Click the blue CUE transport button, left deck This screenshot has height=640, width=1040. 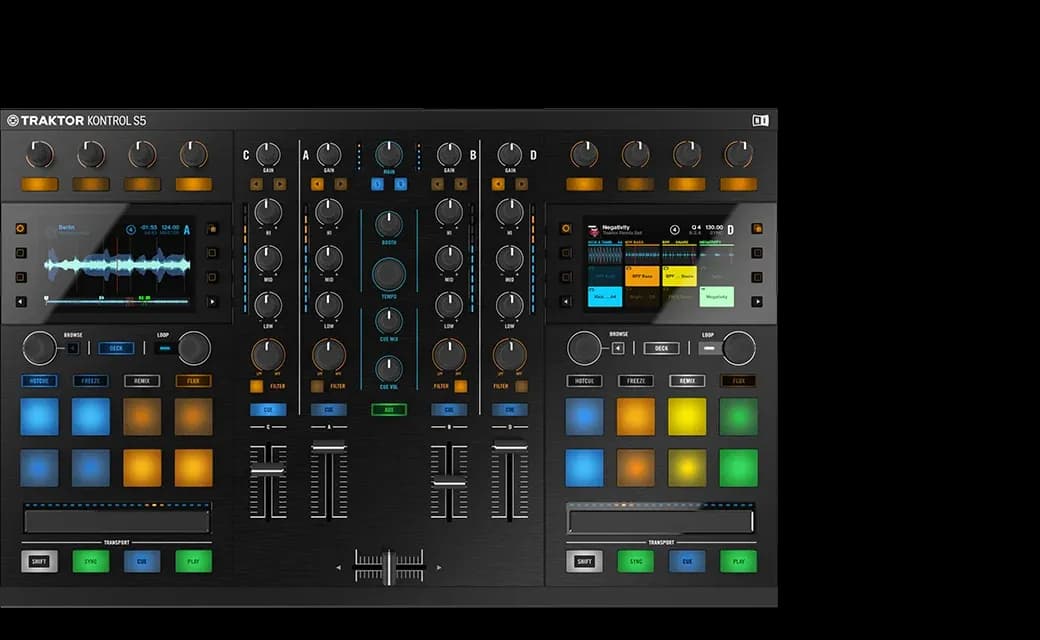click(142, 561)
